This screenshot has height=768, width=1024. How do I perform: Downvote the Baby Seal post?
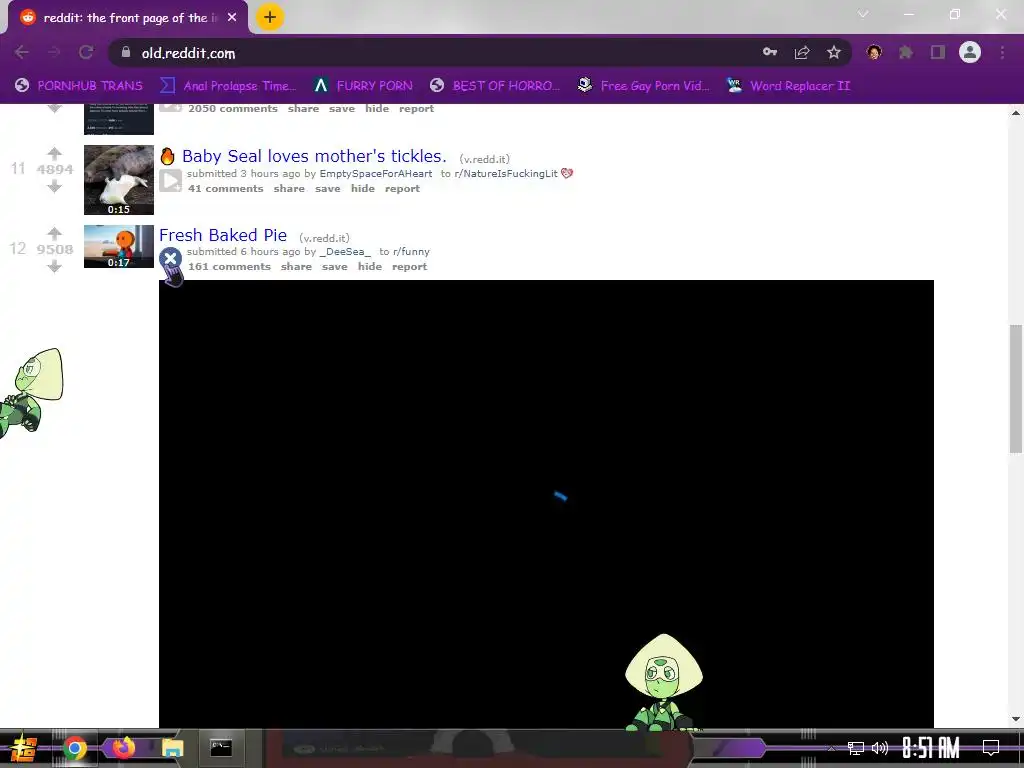click(x=55, y=187)
